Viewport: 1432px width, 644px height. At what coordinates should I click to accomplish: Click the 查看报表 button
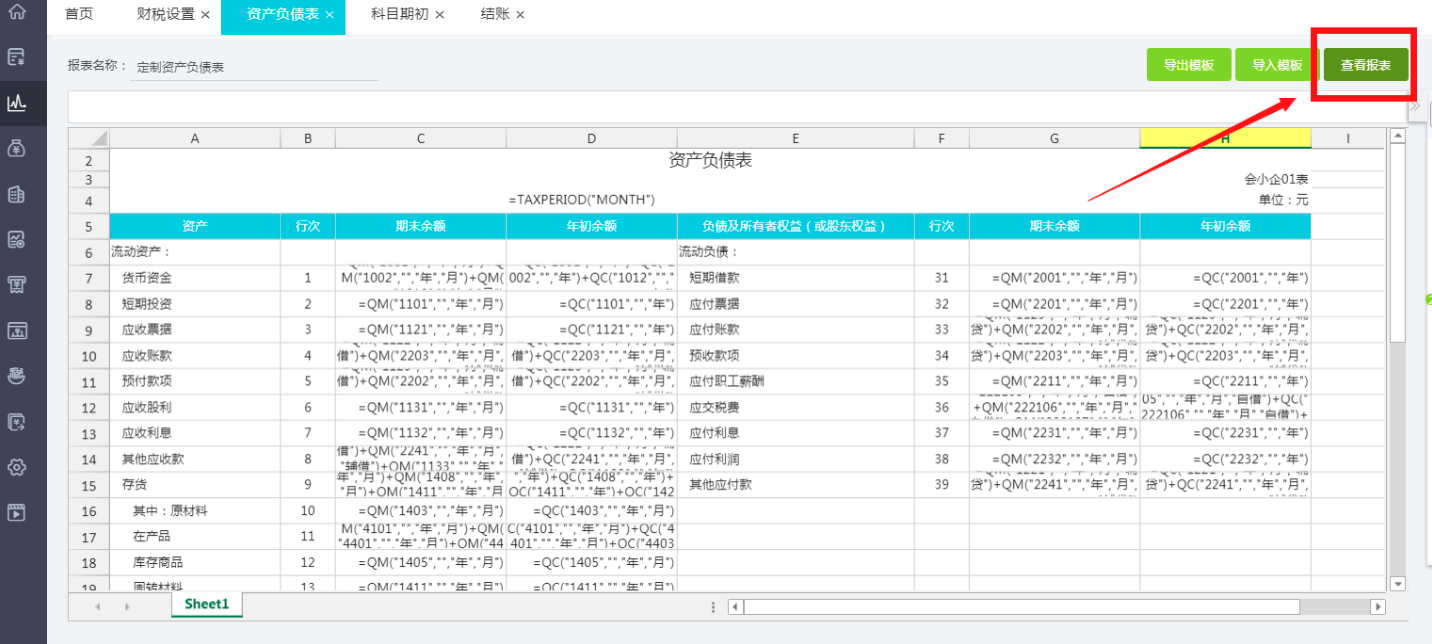pos(1366,65)
